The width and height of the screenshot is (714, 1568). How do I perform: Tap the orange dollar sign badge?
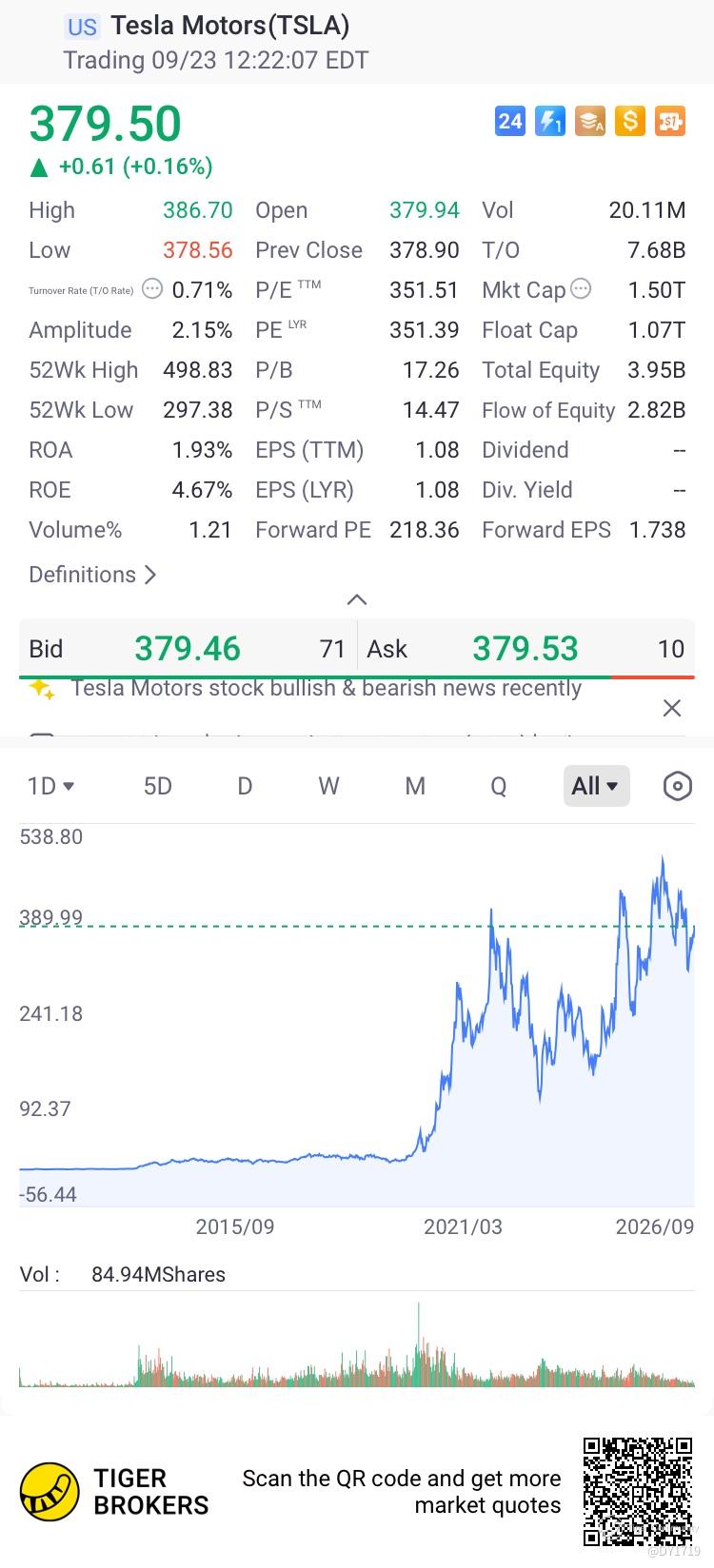pyautogui.click(x=630, y=121)
